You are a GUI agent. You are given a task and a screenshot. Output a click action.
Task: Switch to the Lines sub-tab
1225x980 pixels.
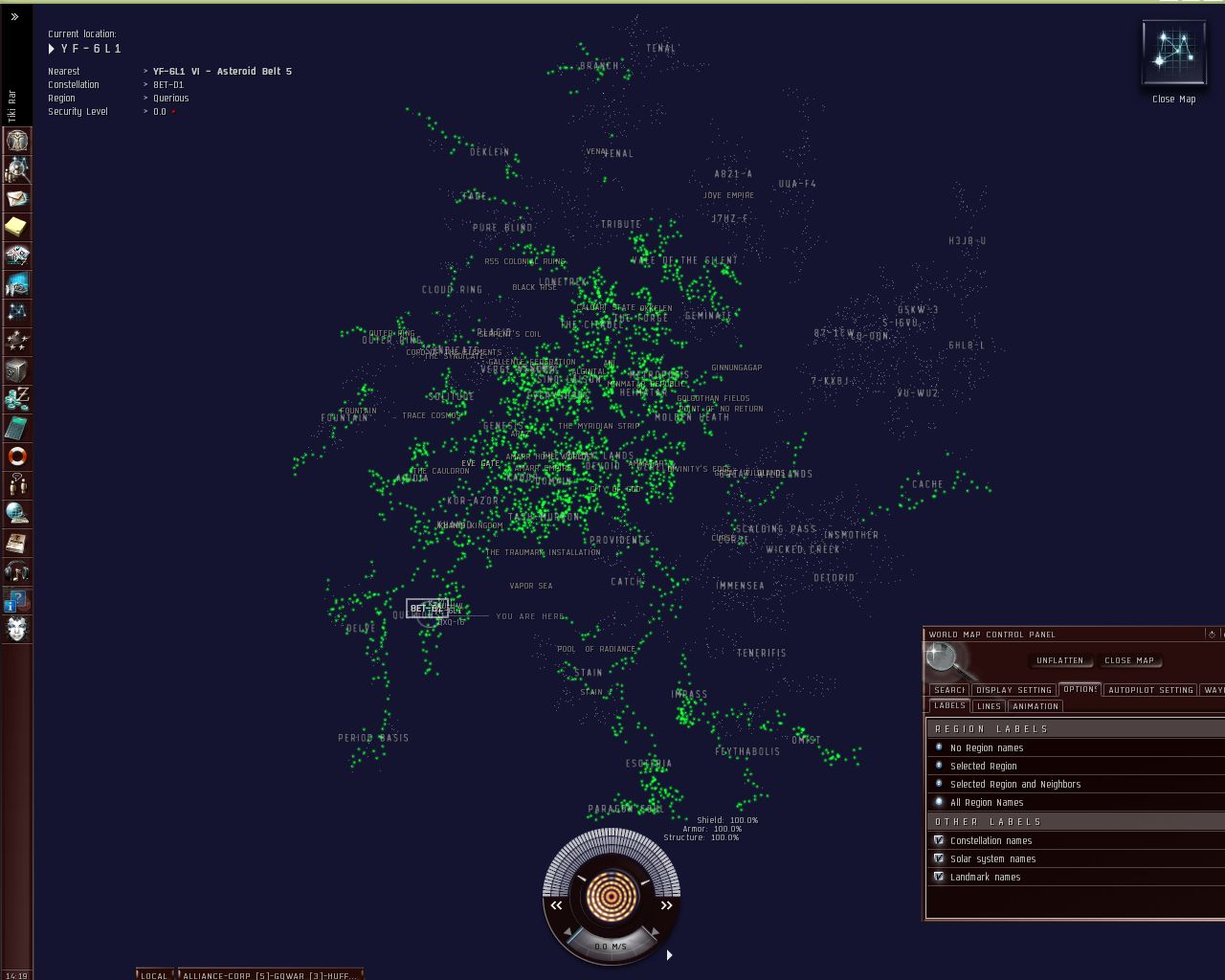[x=989, y=706]
